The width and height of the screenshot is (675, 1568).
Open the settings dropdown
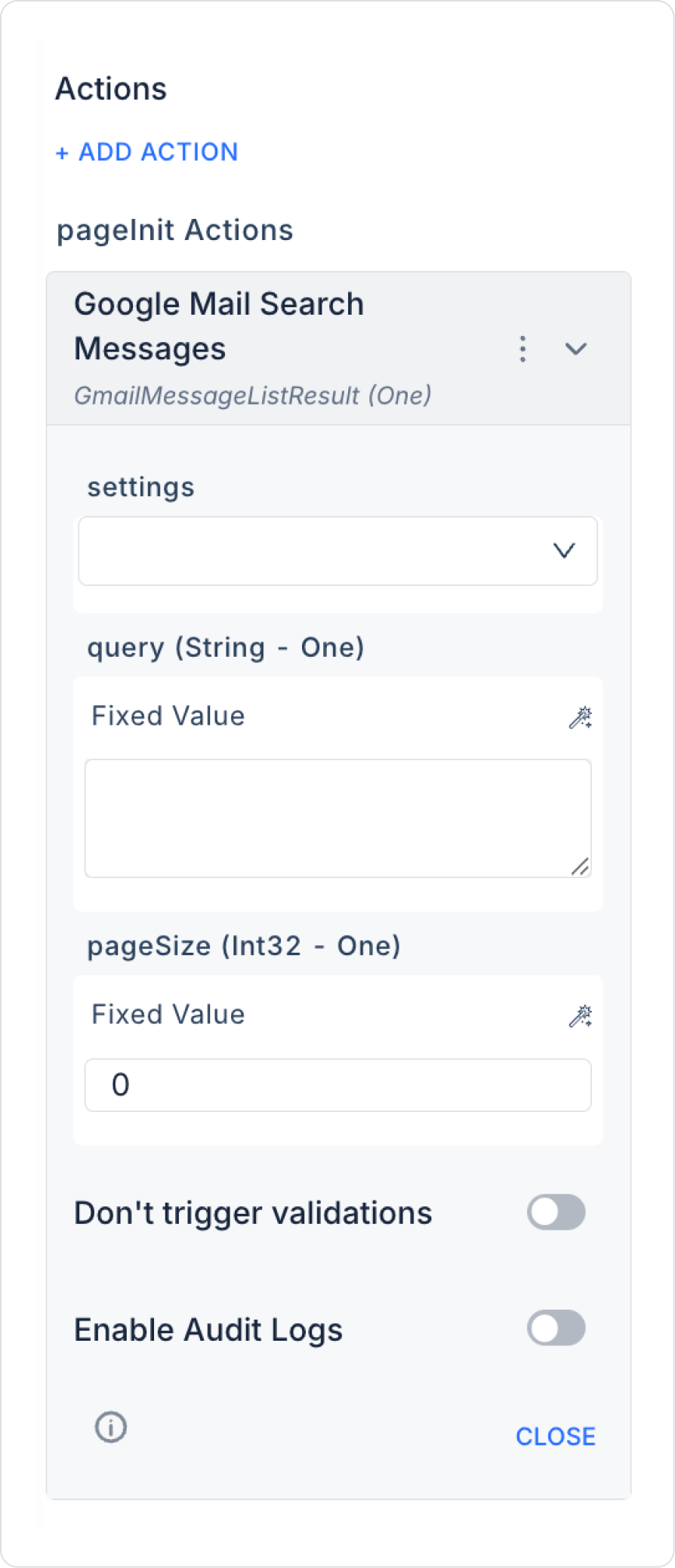pyautogui.click(x=337, y=551)
